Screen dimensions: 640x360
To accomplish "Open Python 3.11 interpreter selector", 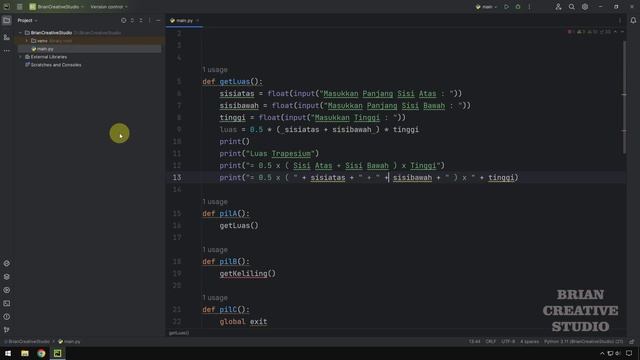I will pos(584,342).
